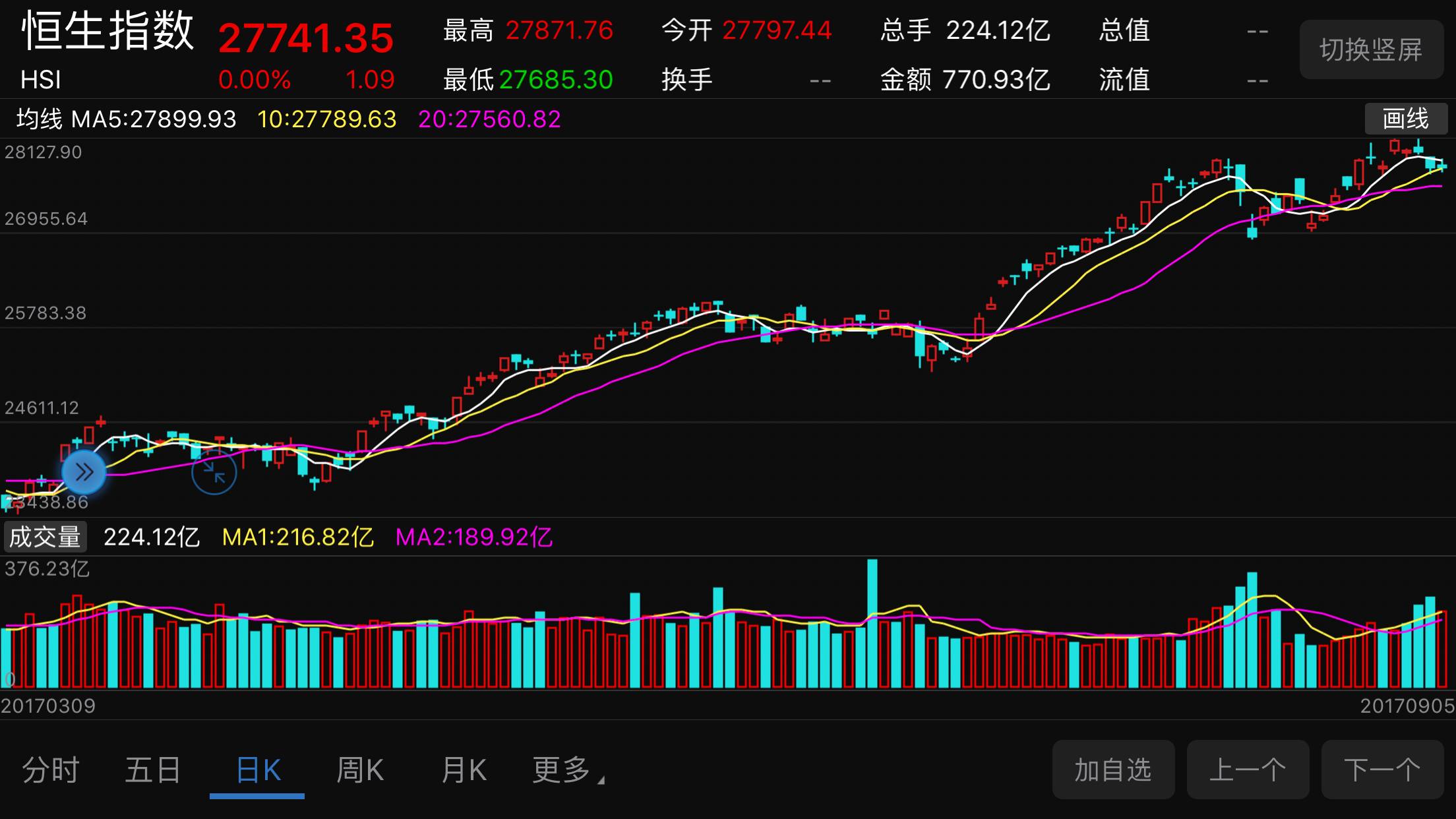This screenshot has width=1456, height=819.
Task: Click the 画线 draw line button
Action: [1405, 119]
